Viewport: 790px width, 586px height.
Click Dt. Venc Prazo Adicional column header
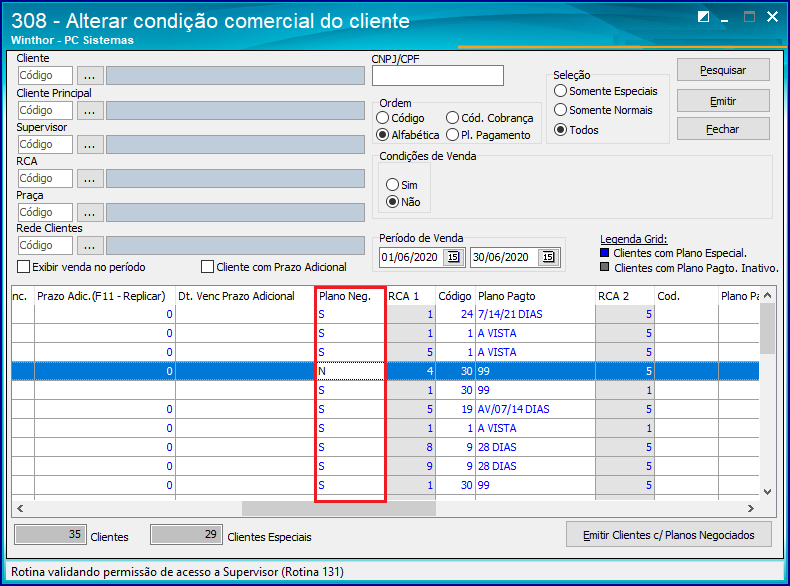point(245,296)
